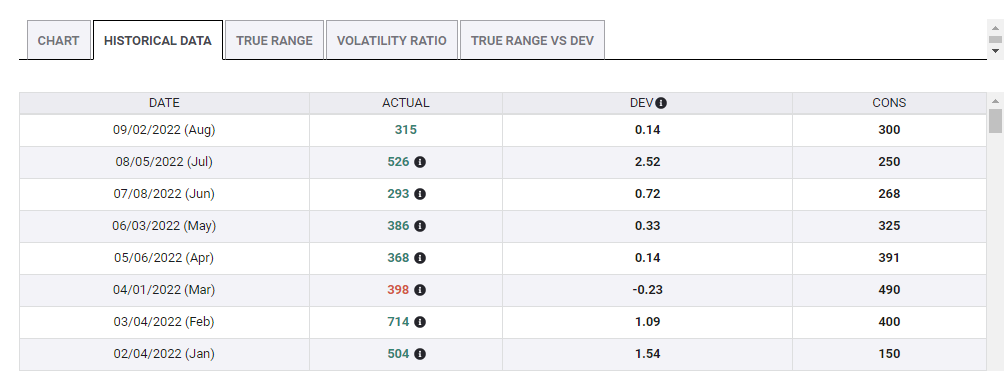1006x371 pixels.
Task: Click the info icon next to DEV header
Action: pos(661,103)
